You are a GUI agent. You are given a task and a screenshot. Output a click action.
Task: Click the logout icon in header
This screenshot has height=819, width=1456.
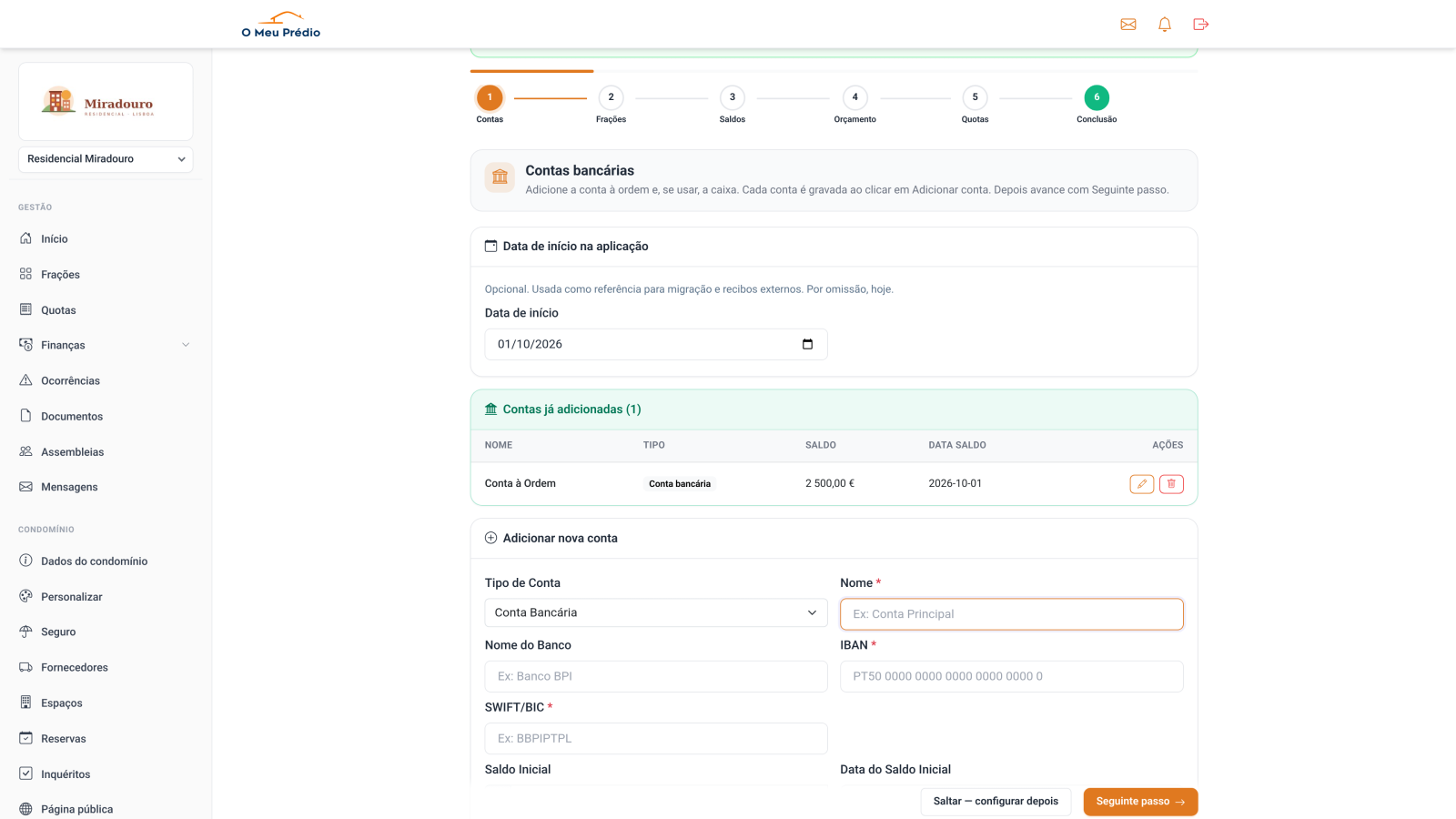[1201, 25]
